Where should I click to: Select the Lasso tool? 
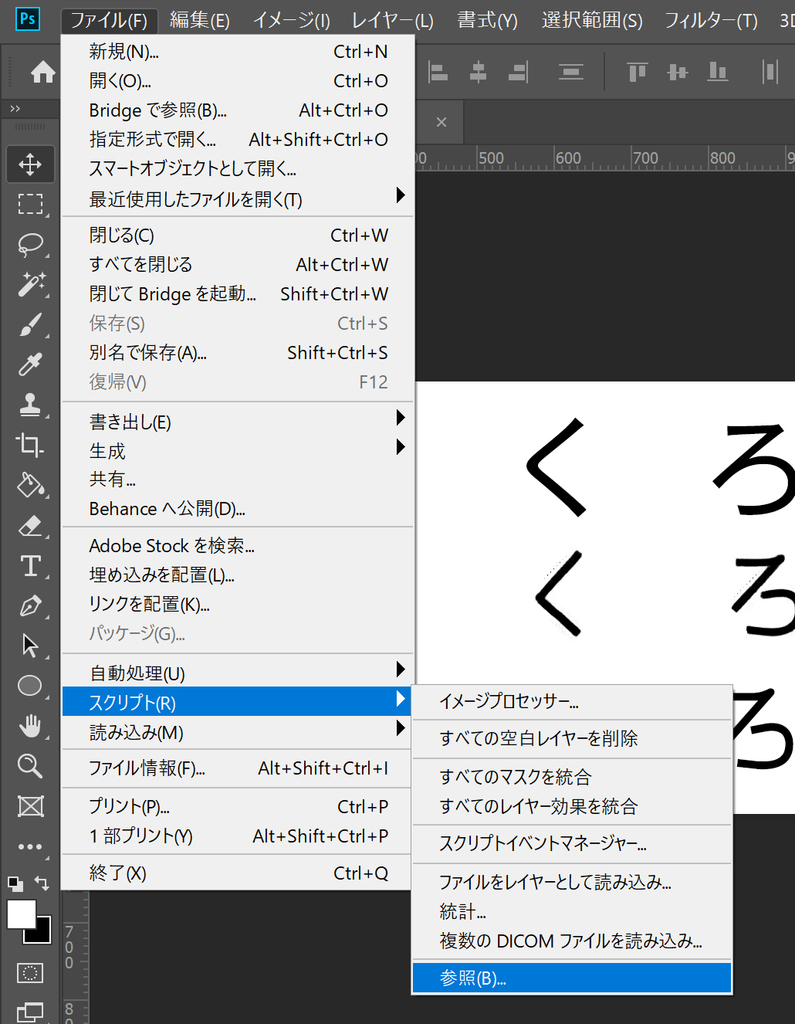pos(30,245)
